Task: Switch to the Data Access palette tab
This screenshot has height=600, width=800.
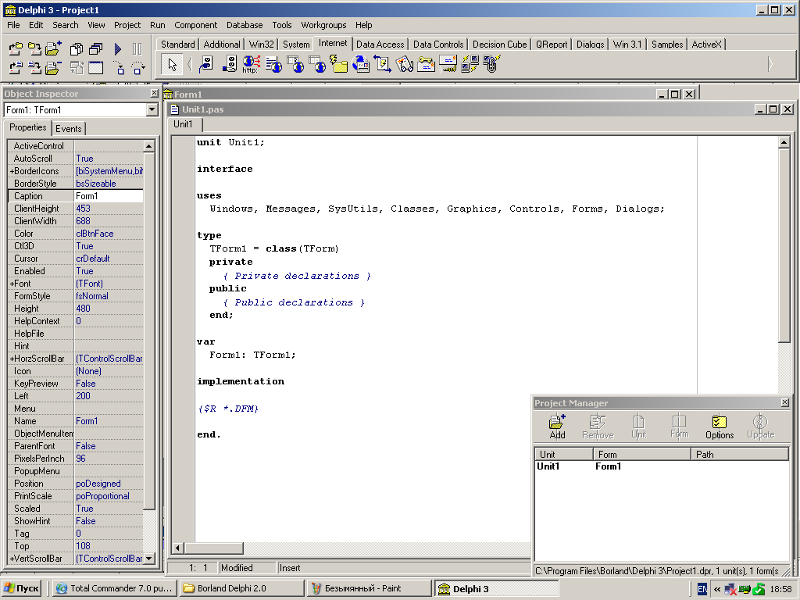Action: point(380,44)
